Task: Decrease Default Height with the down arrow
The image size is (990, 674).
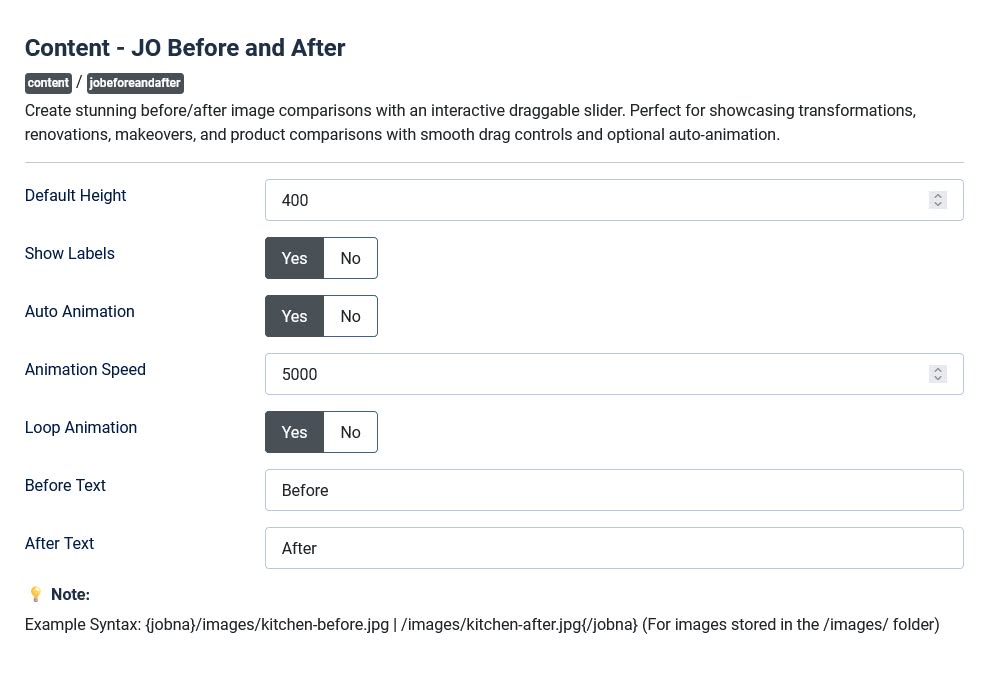Action: click(937, 205)
